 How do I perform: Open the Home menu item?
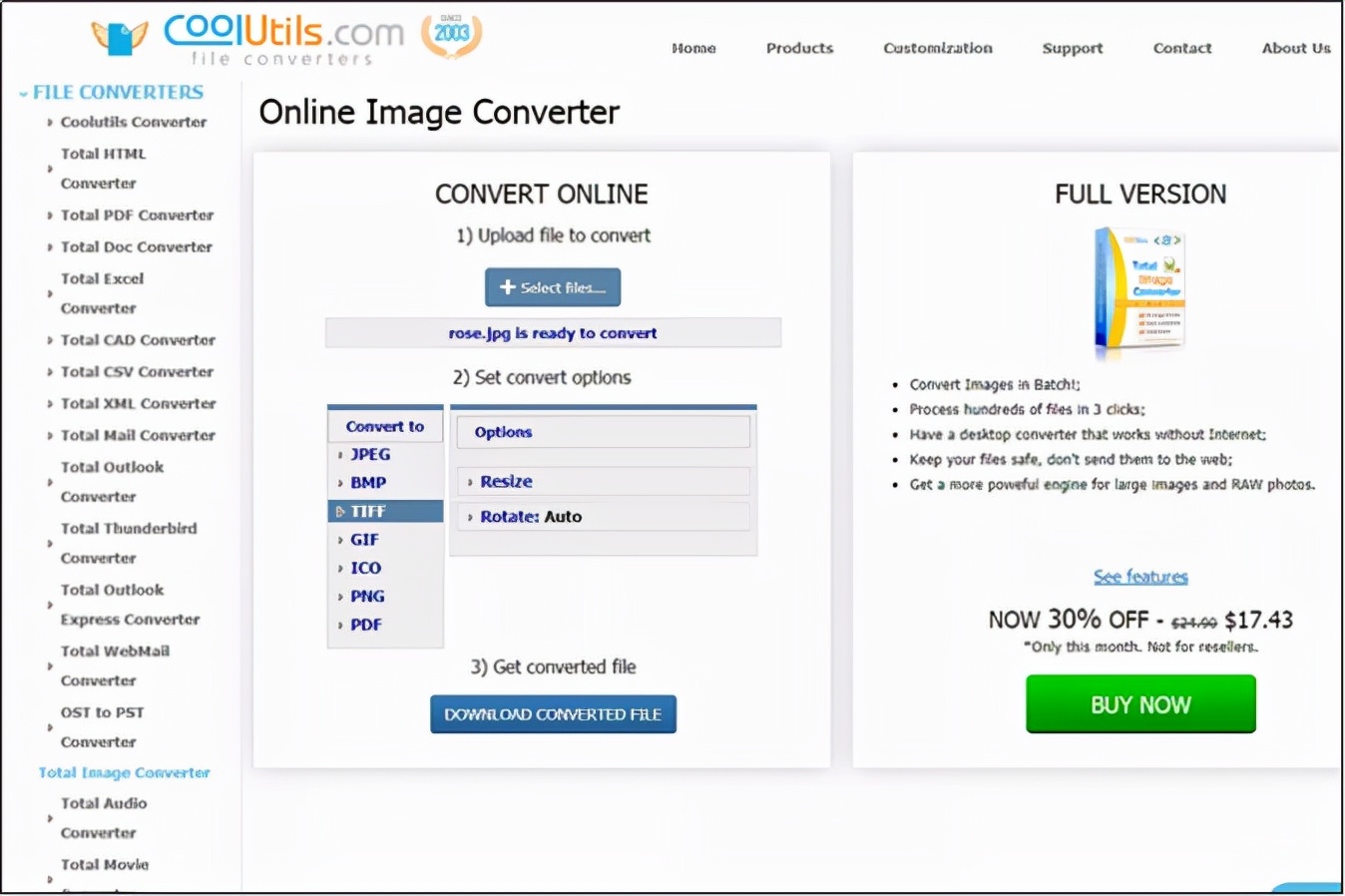coord(693,48)
